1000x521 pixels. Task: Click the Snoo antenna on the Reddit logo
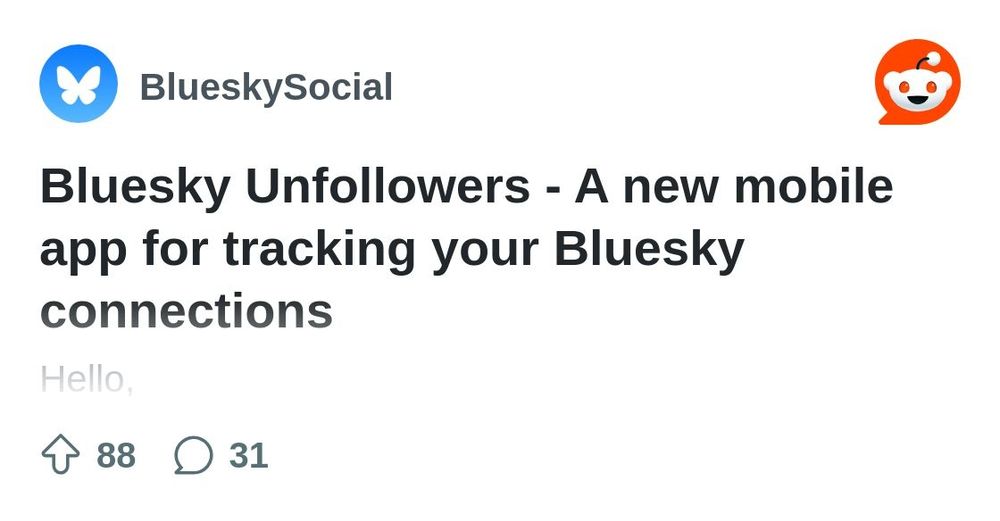(926, 61)
